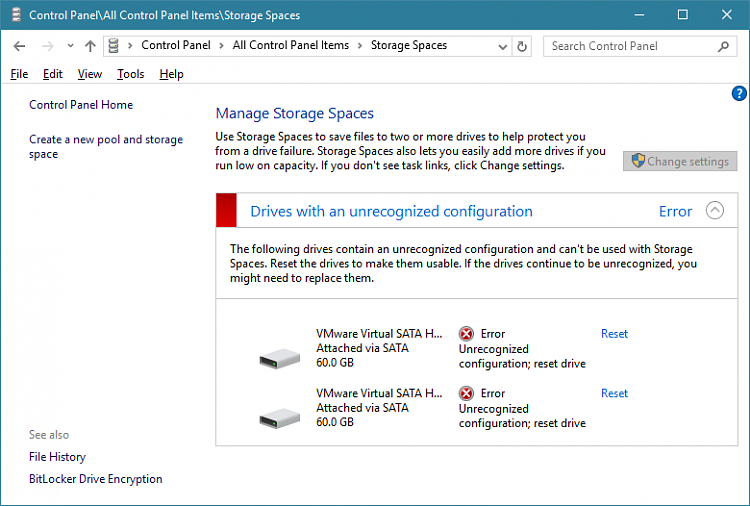
Task: Go up one level with Up arrow
Action: [90, 46]
